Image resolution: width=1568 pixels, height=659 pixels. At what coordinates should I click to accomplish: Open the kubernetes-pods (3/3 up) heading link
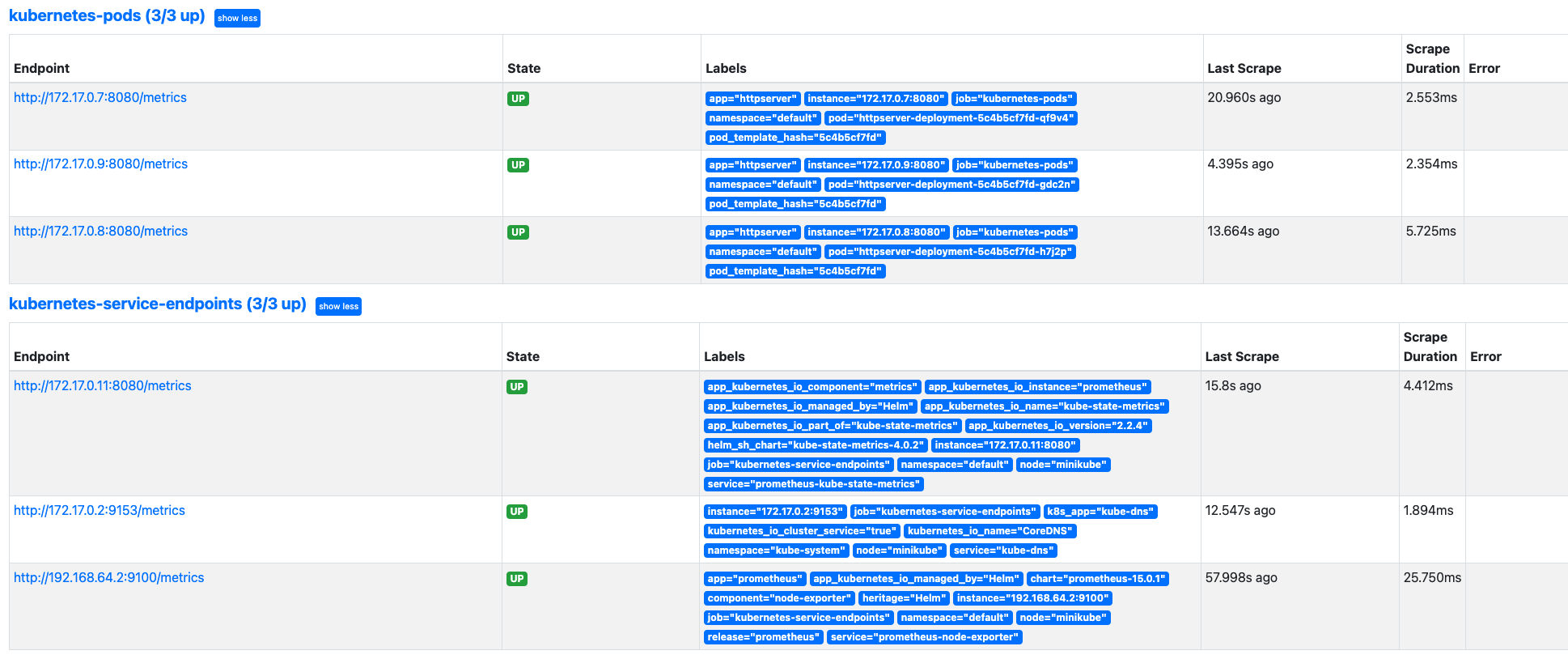pos(107,15)
